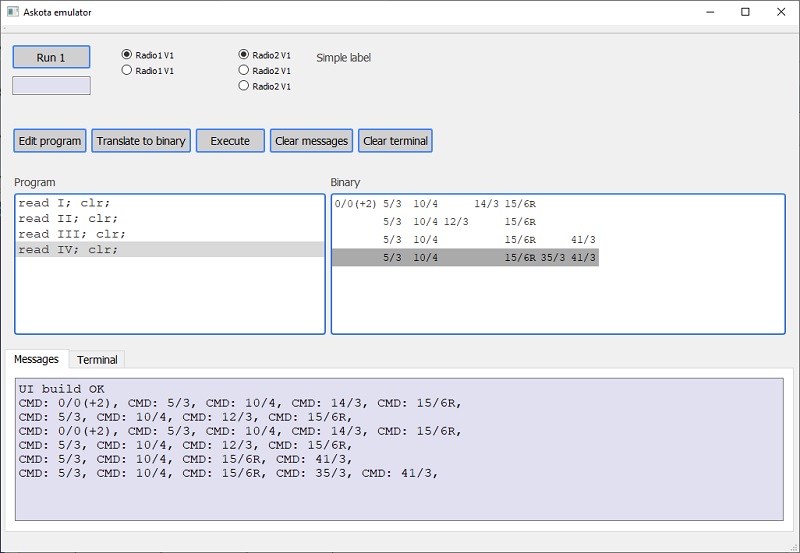Viewport: 800px width, 553px height.
Task: Click Clear terminal button
Action: 395,141
